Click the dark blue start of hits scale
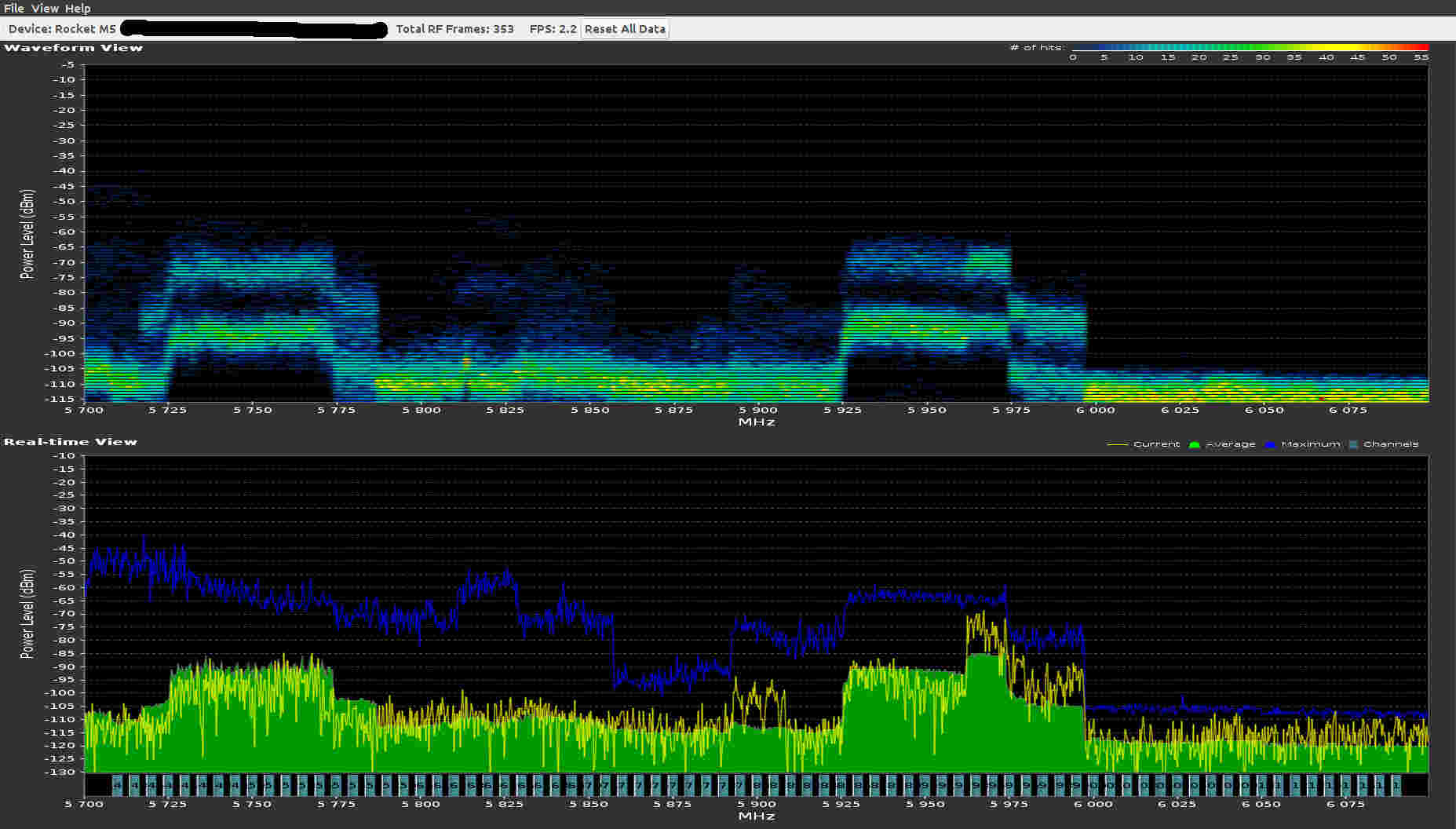The width and height of the screenshot is (1456, 829). 1075,47
